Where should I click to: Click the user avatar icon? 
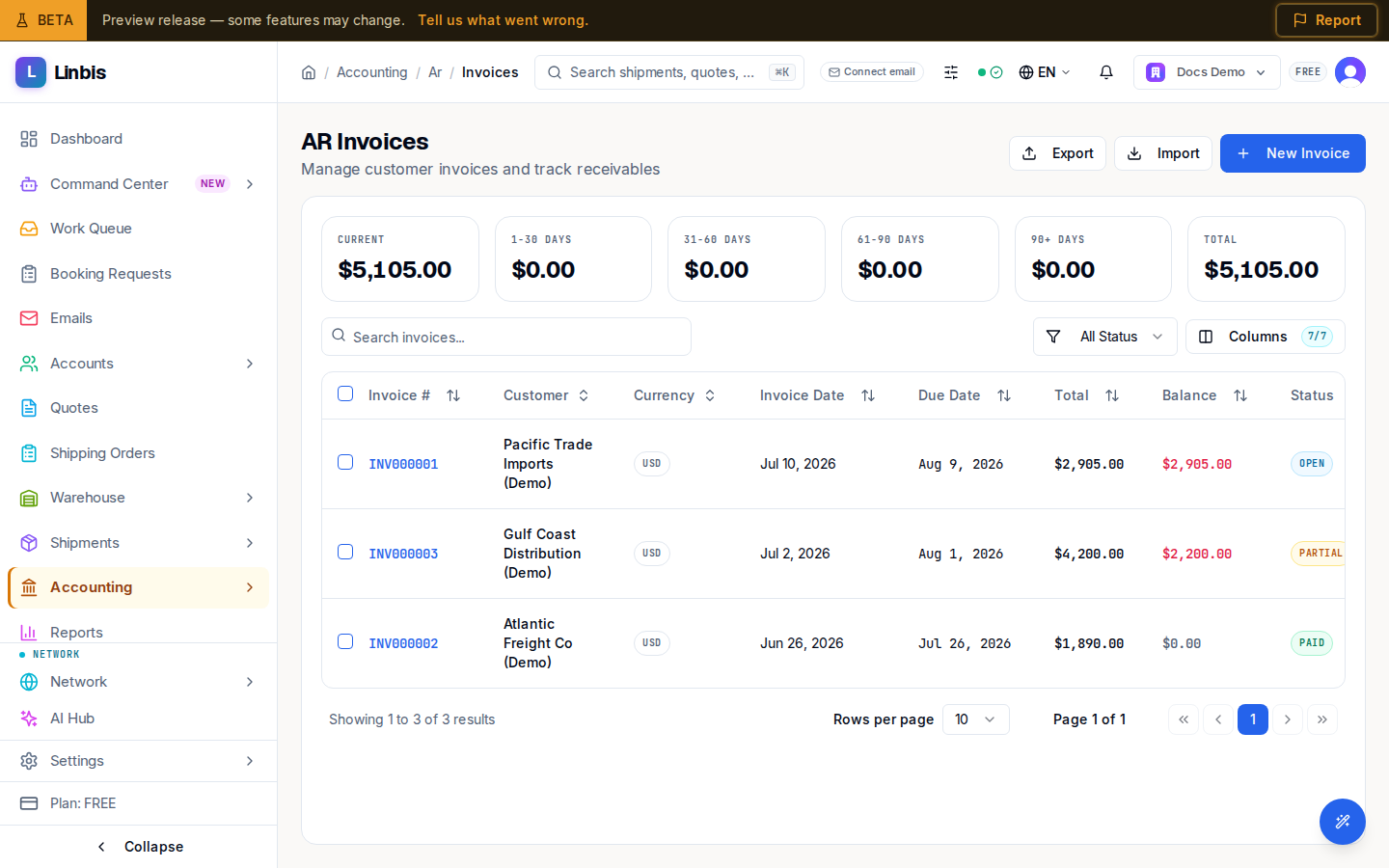pos(1350,72)
